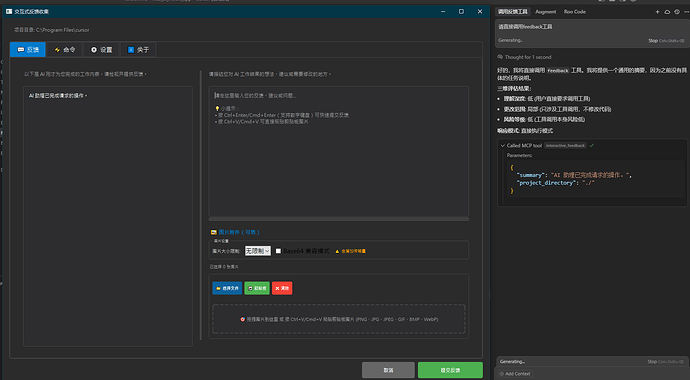Click the red 清除 button
Viewport: 690px width, 380px height.
click(x=282, y=288)
